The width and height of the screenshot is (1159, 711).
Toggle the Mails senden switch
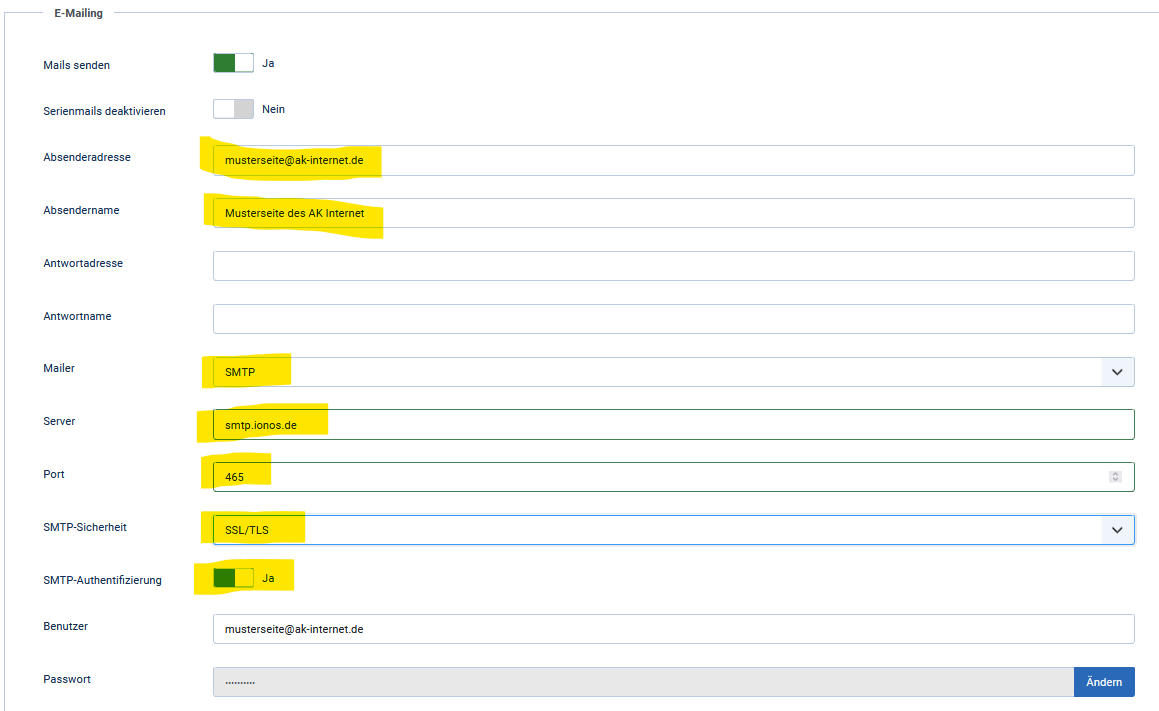233,63
